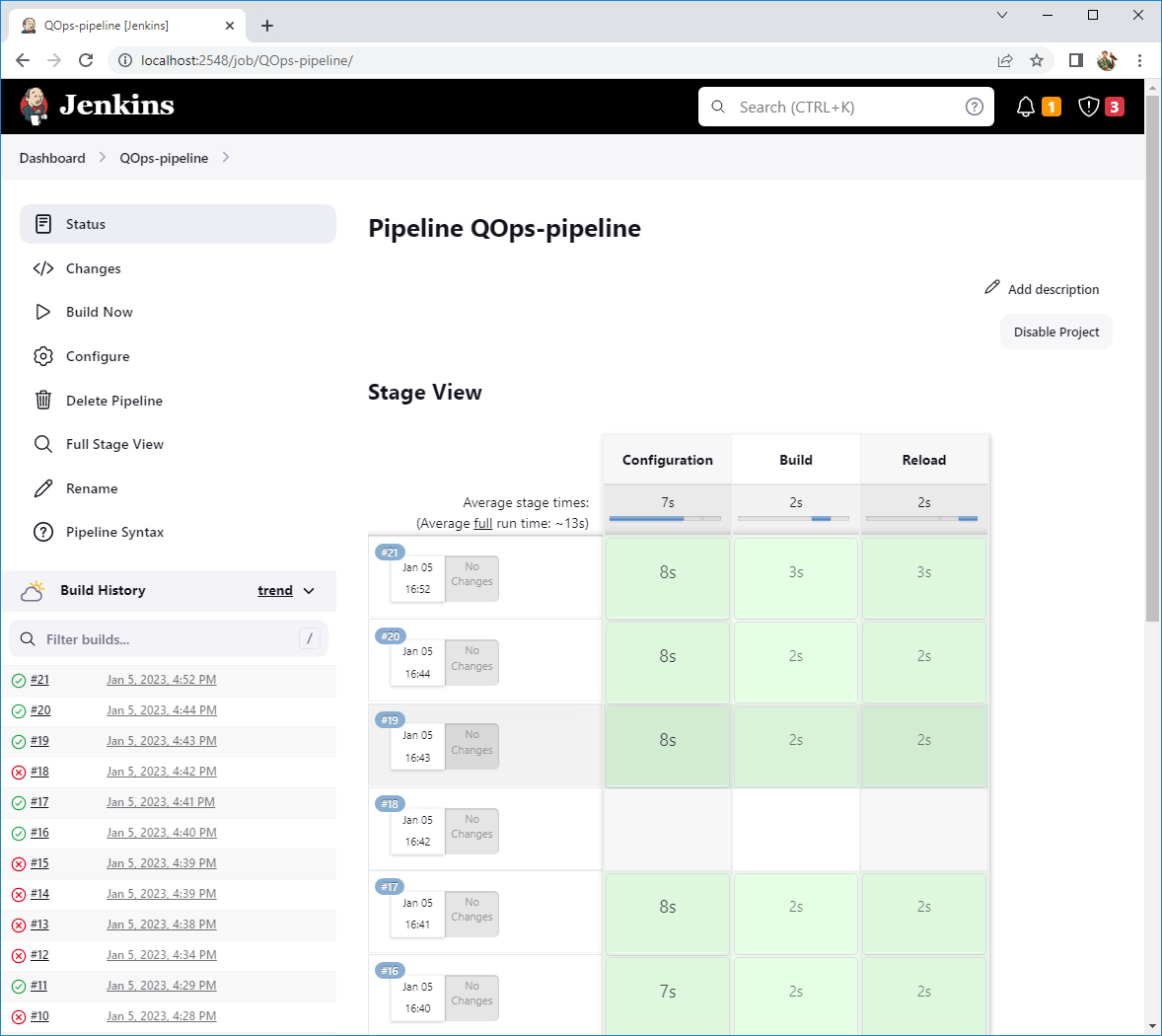Click success status icon for build #21
The width and height of the screenshot is (1162, 1036).
(x=19, y=680)
